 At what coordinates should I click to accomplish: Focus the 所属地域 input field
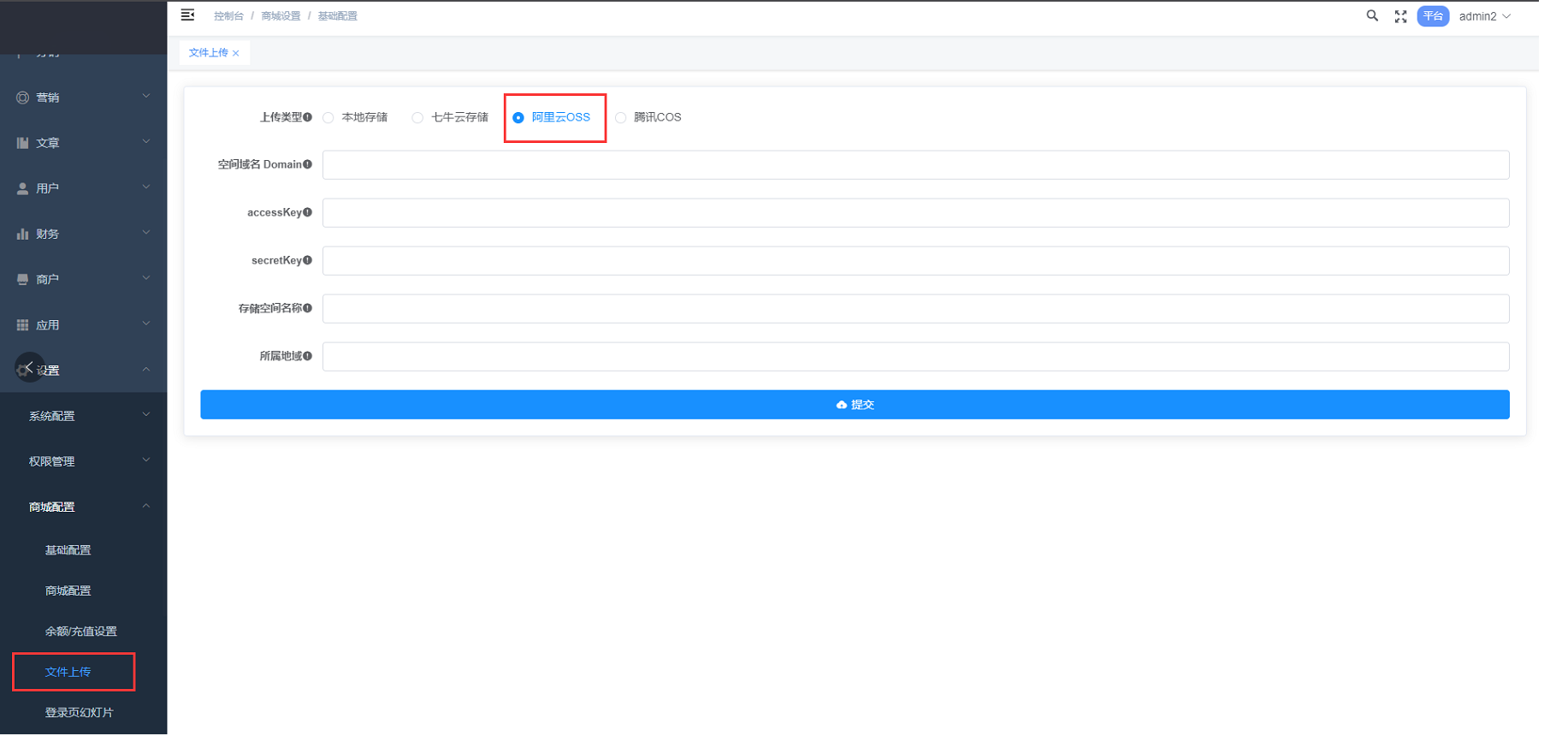915,357
